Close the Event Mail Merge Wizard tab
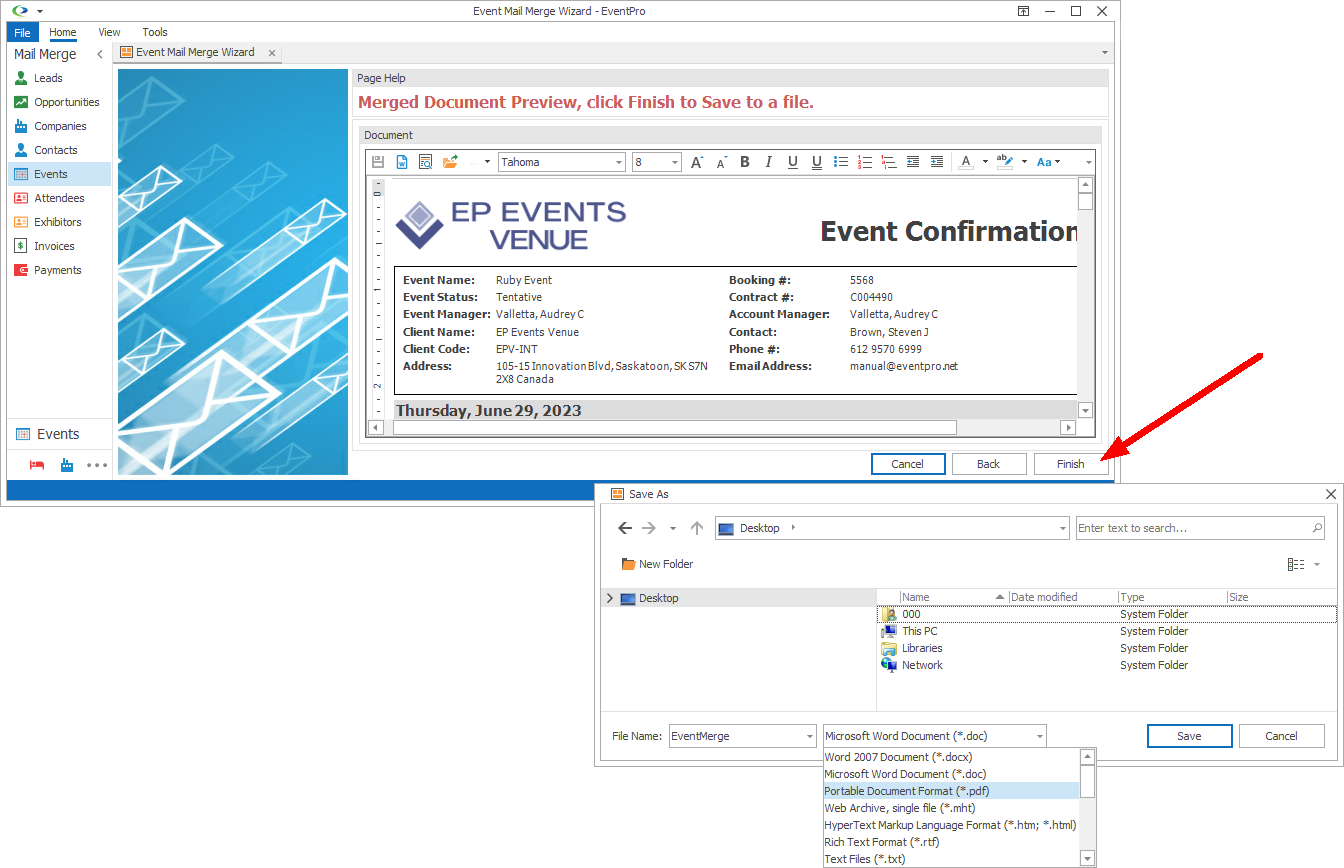The width and height of the screenshot is (1344, 868). coord(273,53)
